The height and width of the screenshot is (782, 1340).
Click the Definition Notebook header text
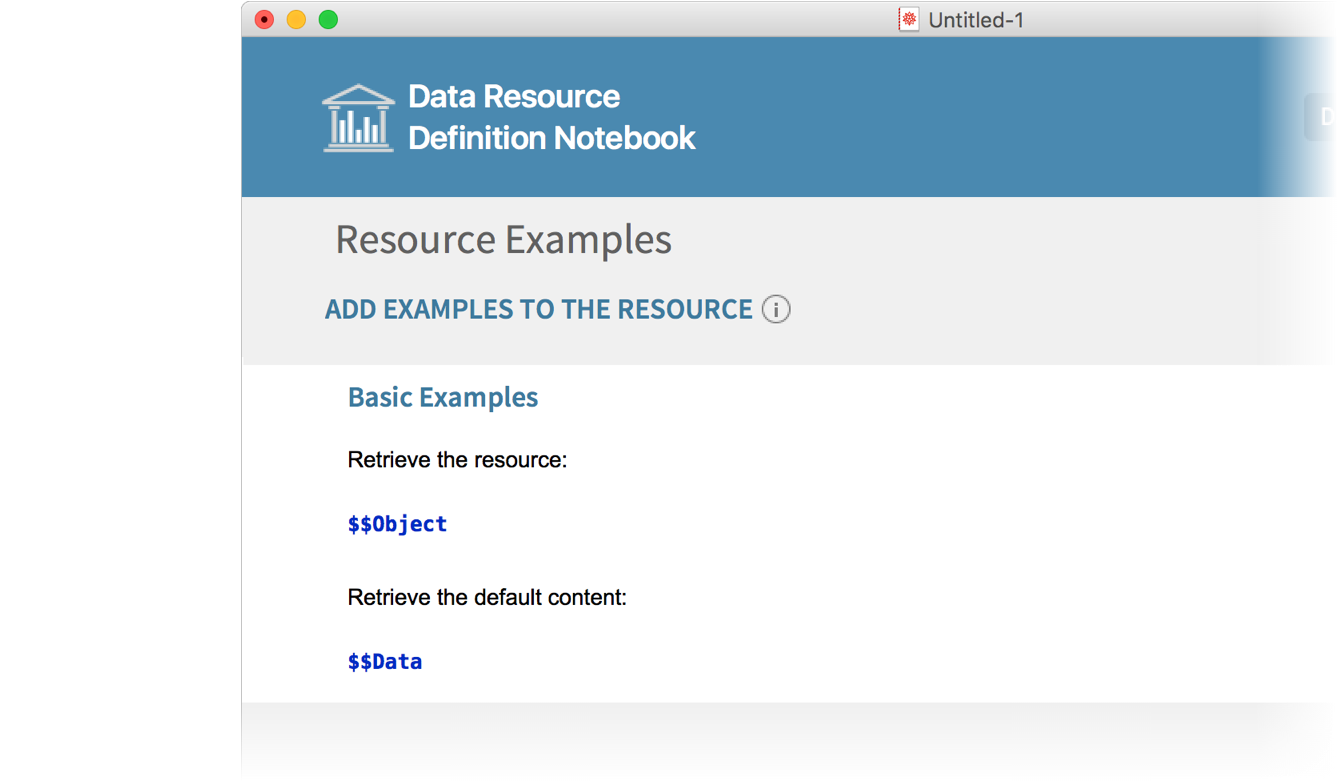click(551, 138)
